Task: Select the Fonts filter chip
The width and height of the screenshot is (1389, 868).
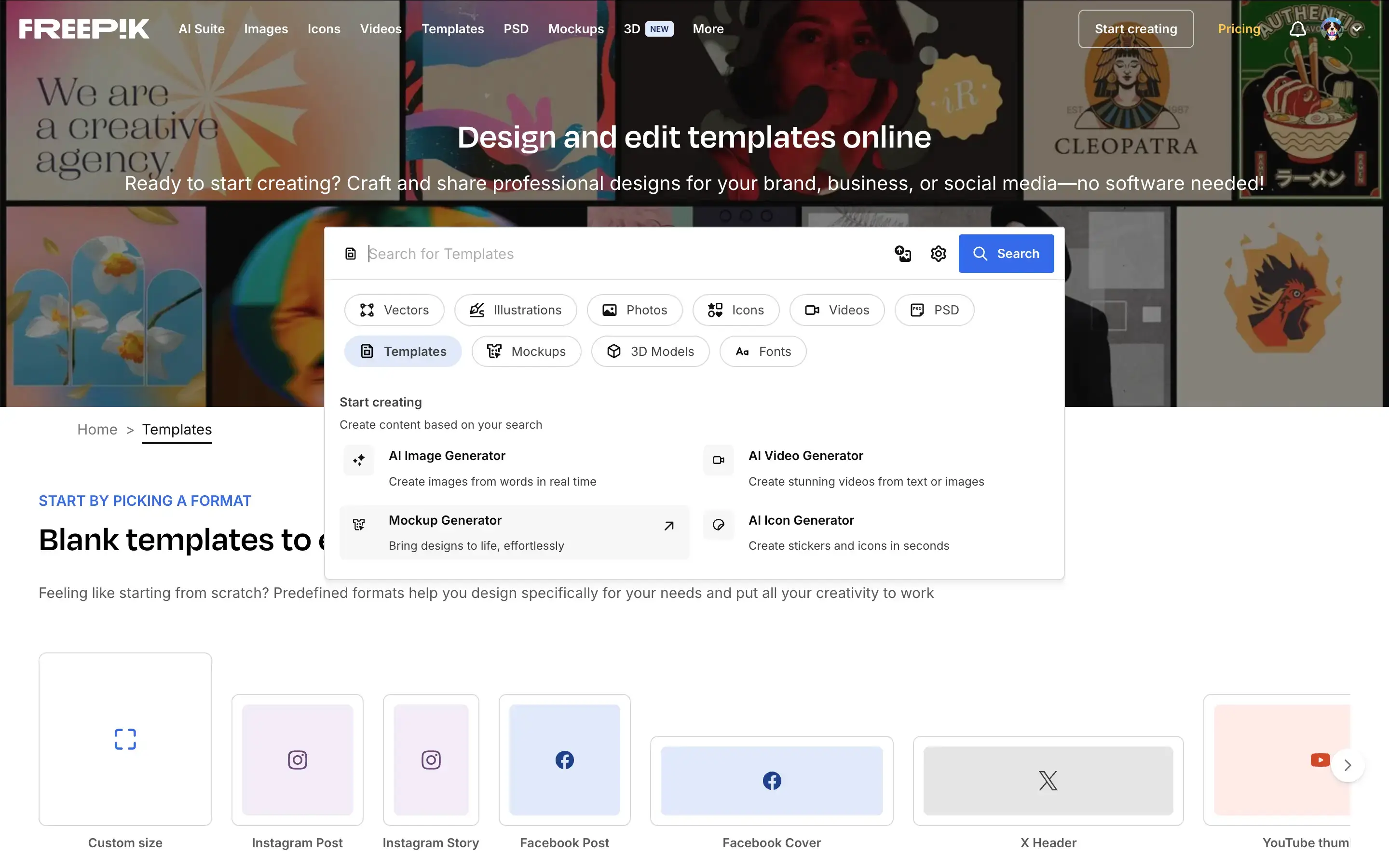Action: tap(763, 352)
